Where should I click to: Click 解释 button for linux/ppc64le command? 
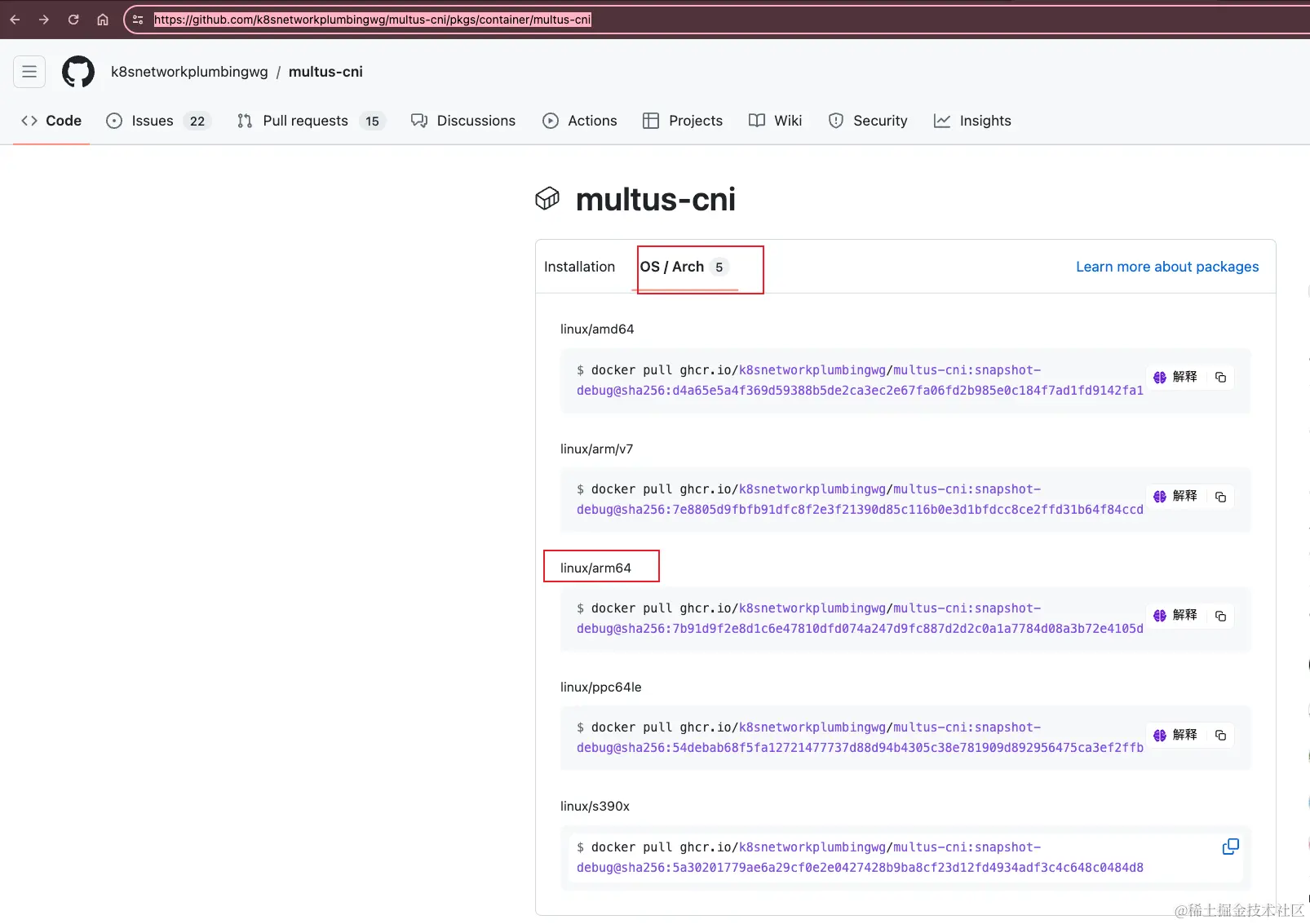point(1175,735)
